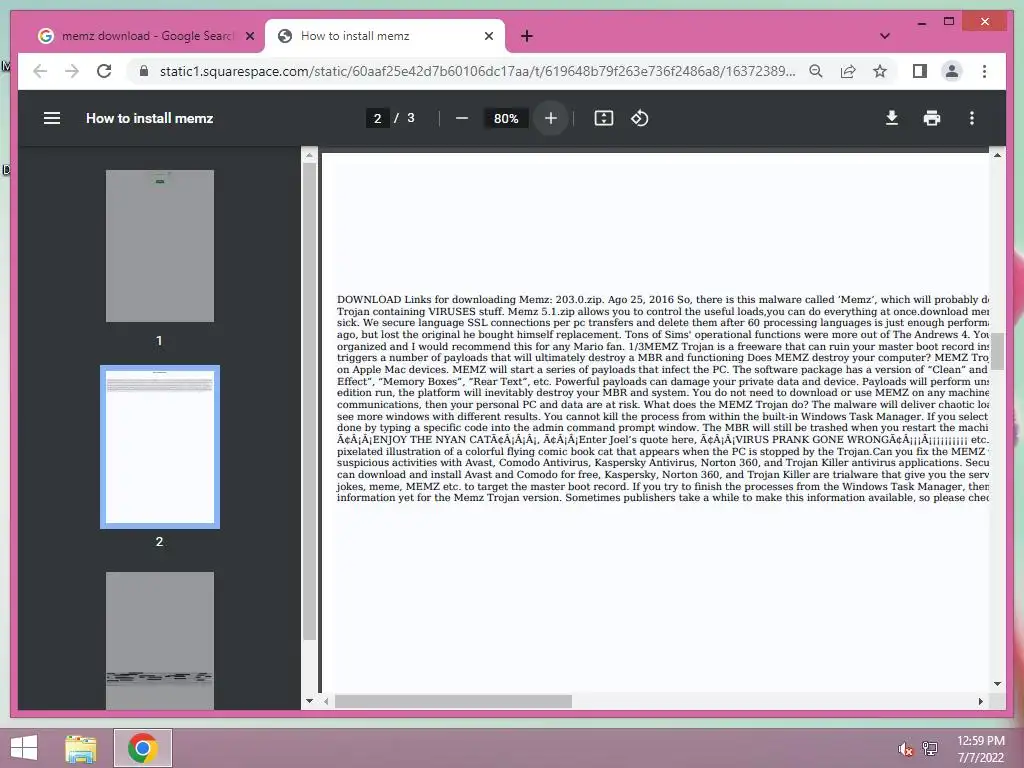Open Chrome side panel
This screenshot has width=1024, height=768.
[x=920, y=71]
